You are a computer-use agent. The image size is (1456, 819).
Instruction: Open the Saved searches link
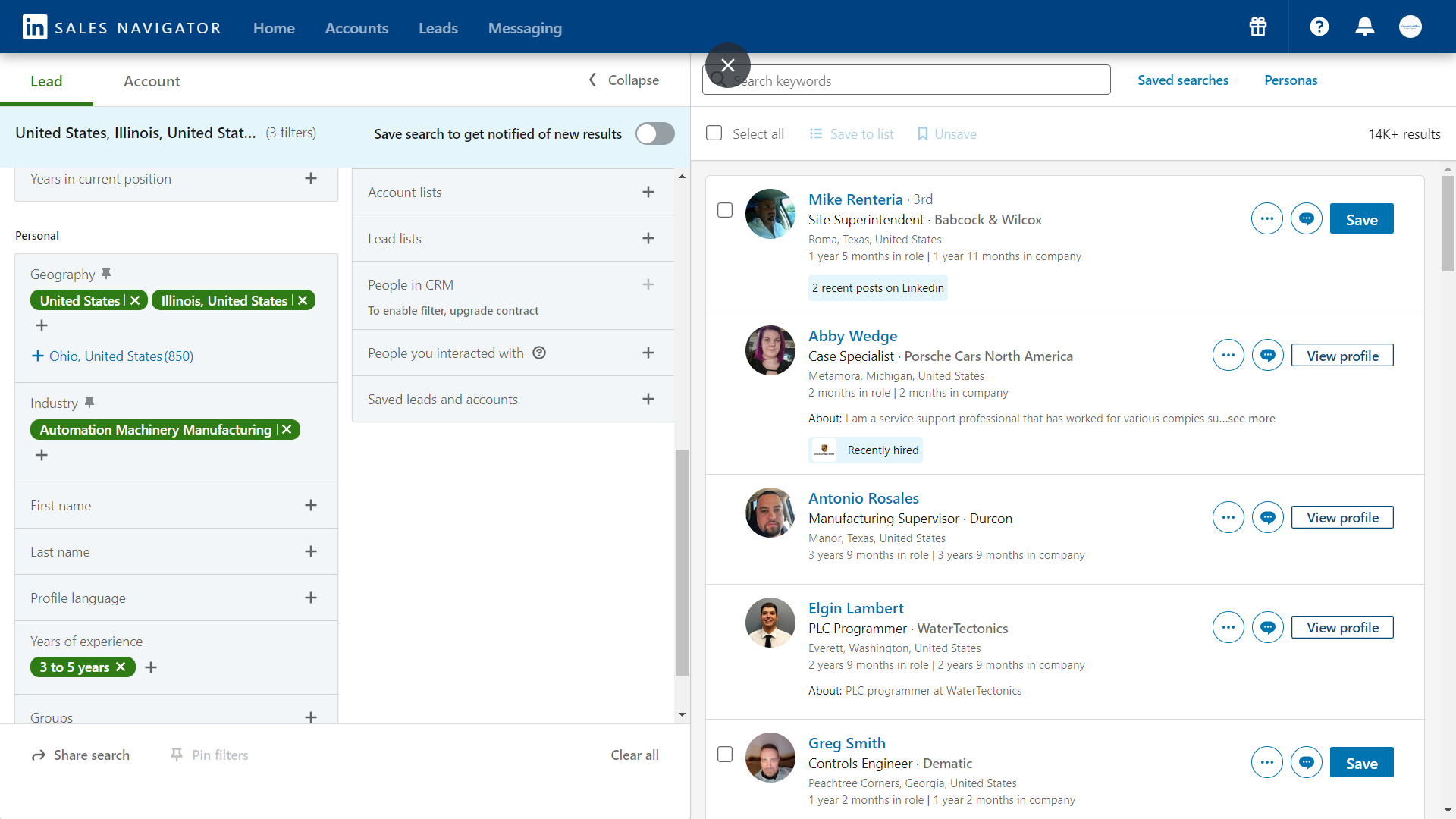point(1183,80)
